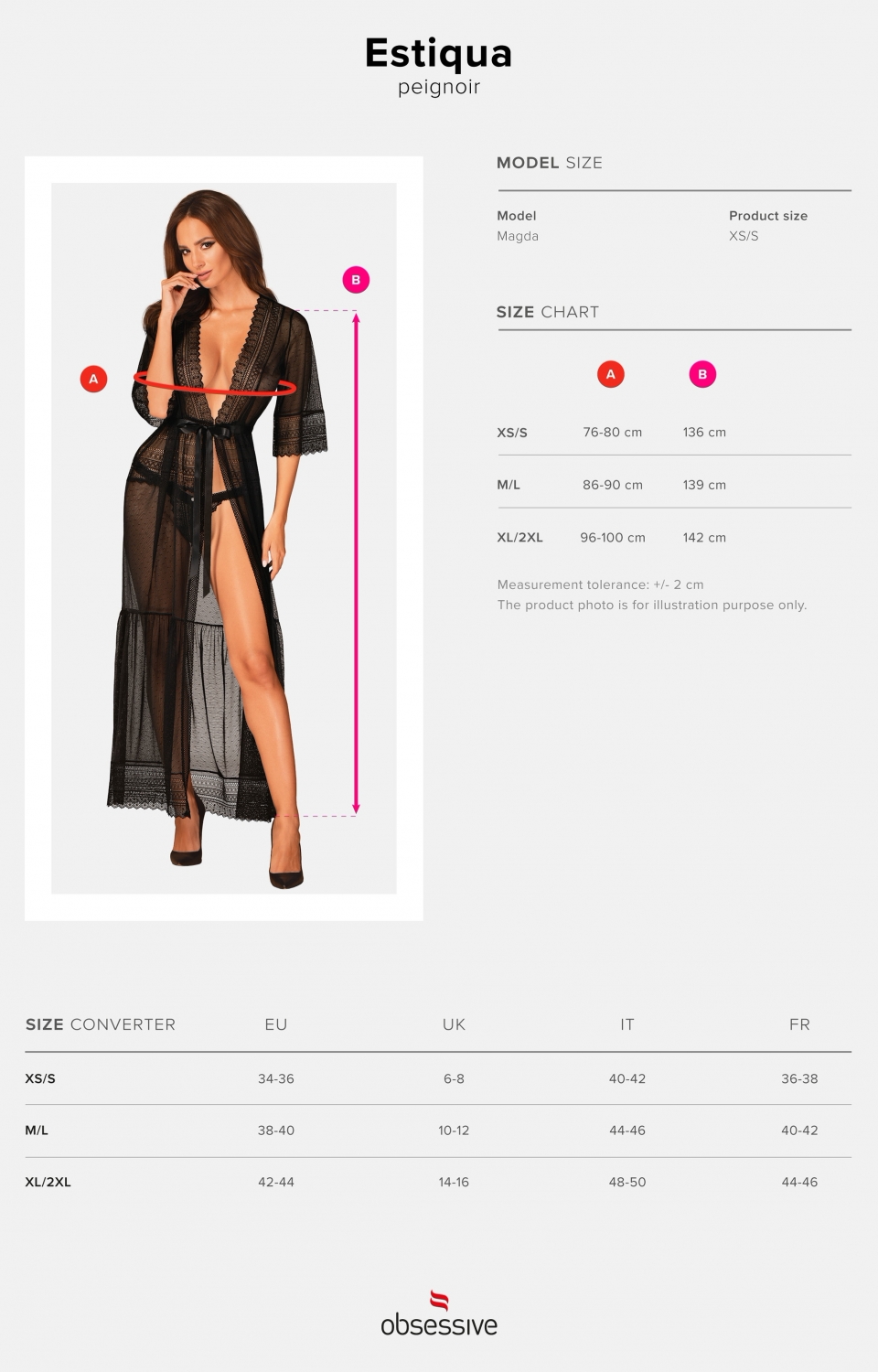Click the obsessive logo at the bottom
Screen dimensions: 878x1372
[439, 1313]
